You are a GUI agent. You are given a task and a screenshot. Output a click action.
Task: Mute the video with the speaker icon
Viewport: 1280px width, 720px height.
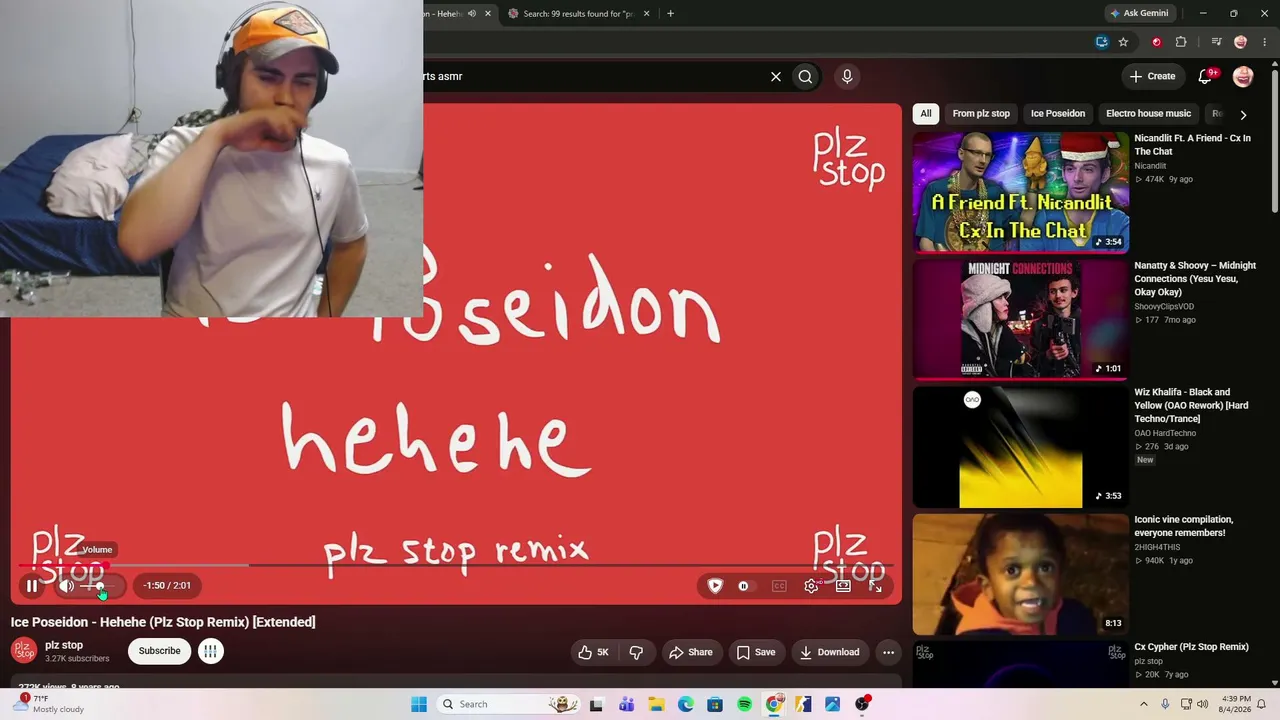pyautogui.click(x=67, y=586)
